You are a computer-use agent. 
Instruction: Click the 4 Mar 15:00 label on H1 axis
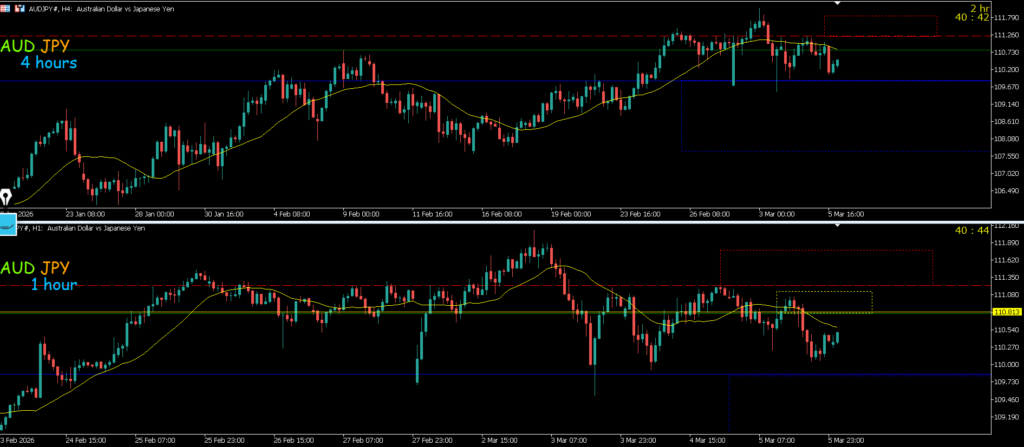click(x=708, y=438)
